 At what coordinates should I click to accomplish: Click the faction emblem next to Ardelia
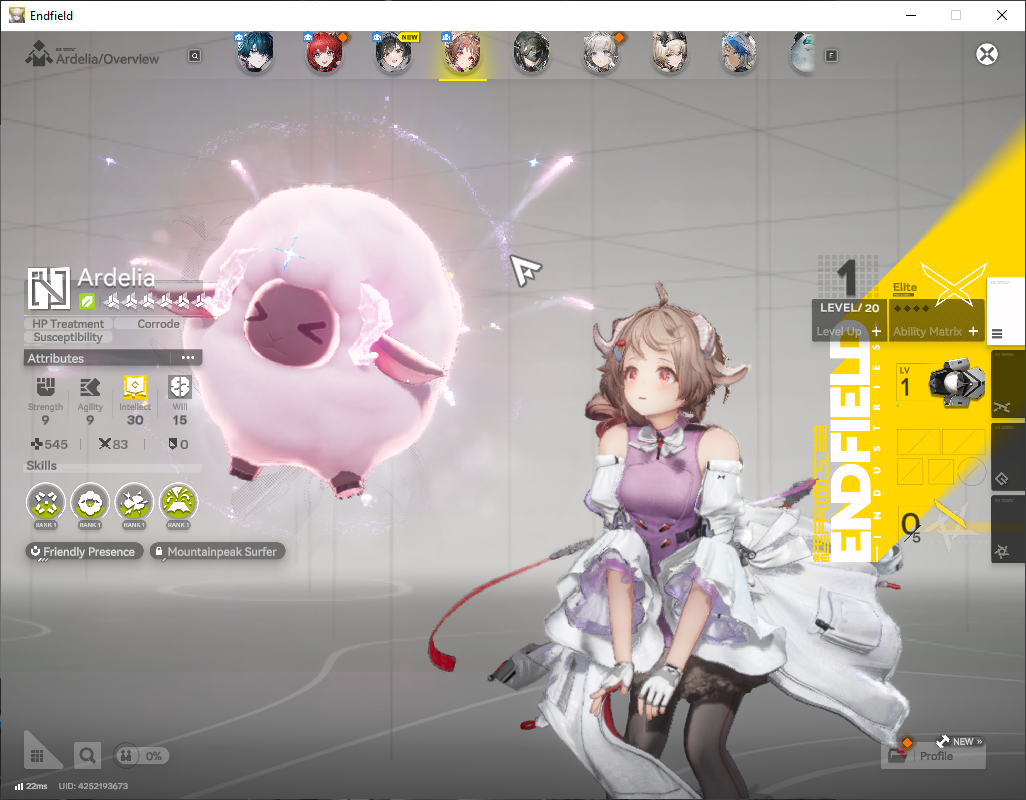pos(48,288)
